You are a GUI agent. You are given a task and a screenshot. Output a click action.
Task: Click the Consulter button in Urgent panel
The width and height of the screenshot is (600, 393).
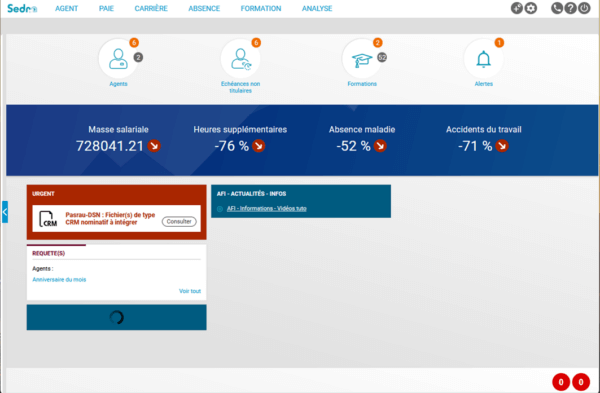tap(179, 222)
